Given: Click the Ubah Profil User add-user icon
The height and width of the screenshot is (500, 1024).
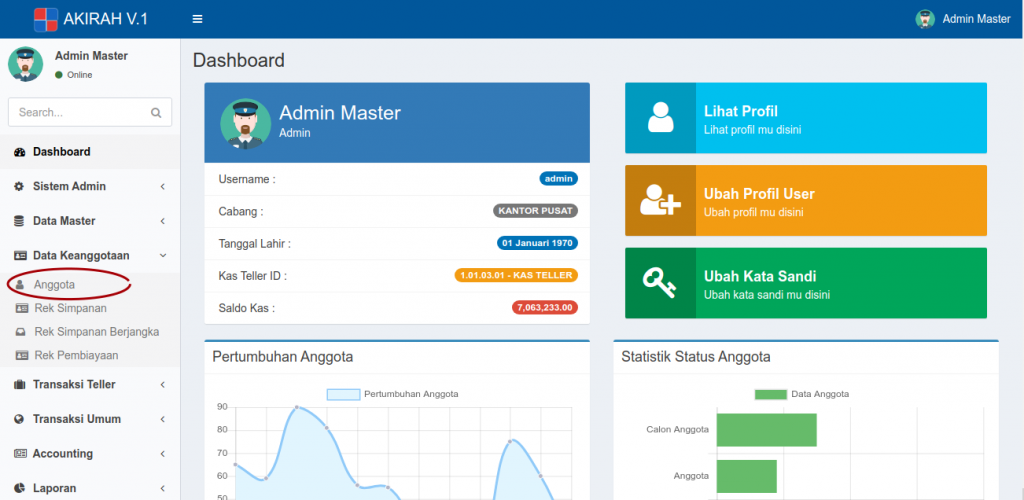Looking at the screenshot, I should 660,201.
